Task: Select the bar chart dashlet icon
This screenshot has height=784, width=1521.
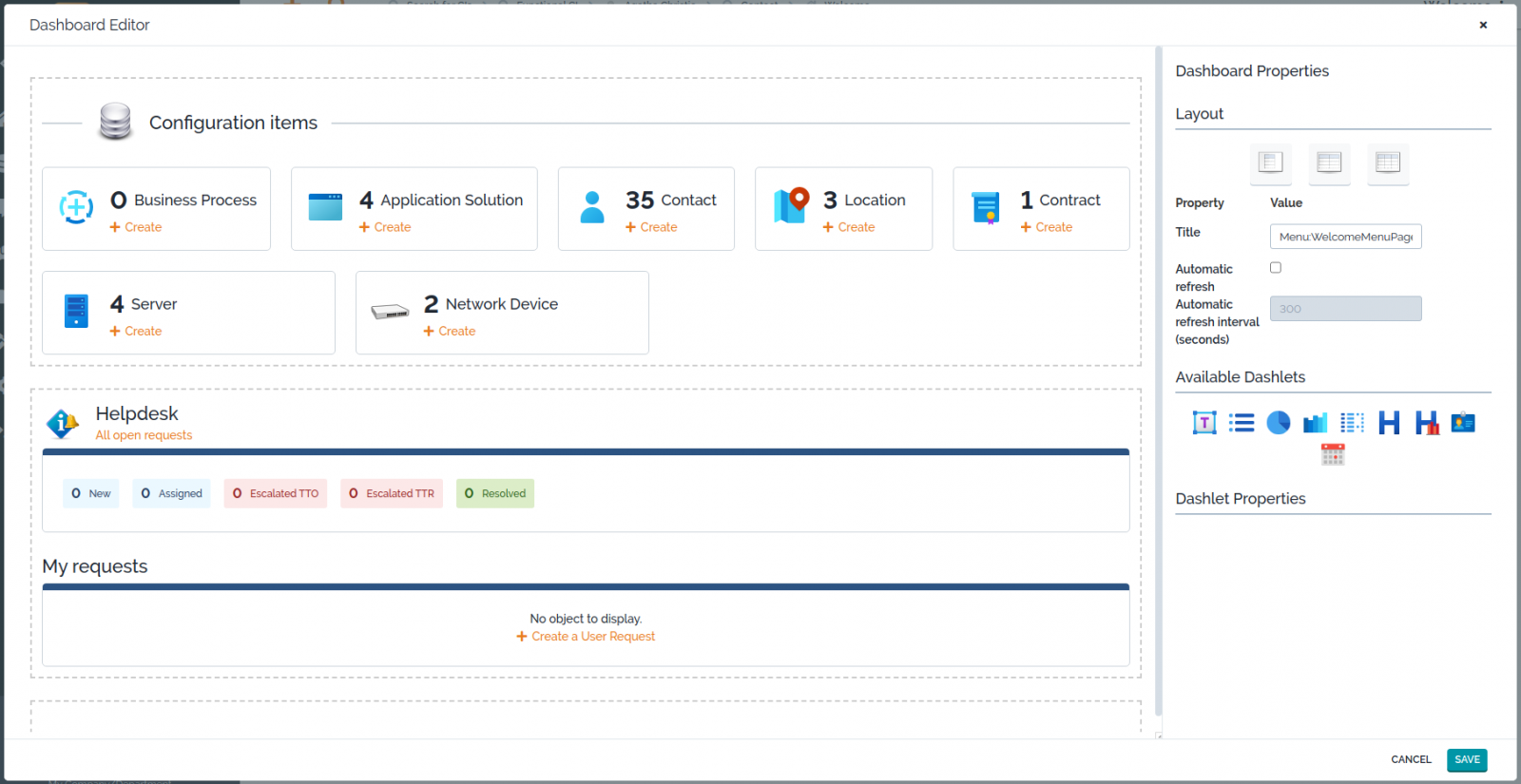Action: 1315,423
